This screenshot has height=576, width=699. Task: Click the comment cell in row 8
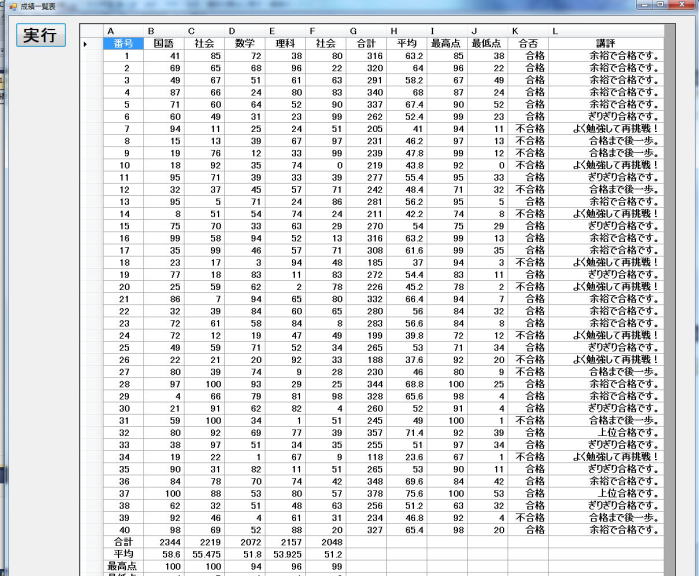pos(606,141)
